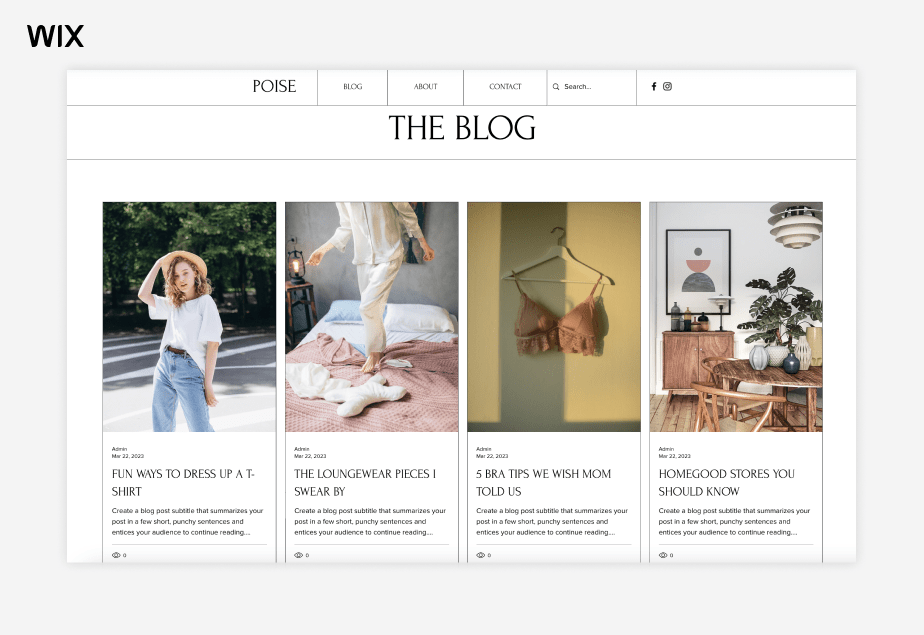
Task: Open the CONTACT page
Action: [505, 87]
